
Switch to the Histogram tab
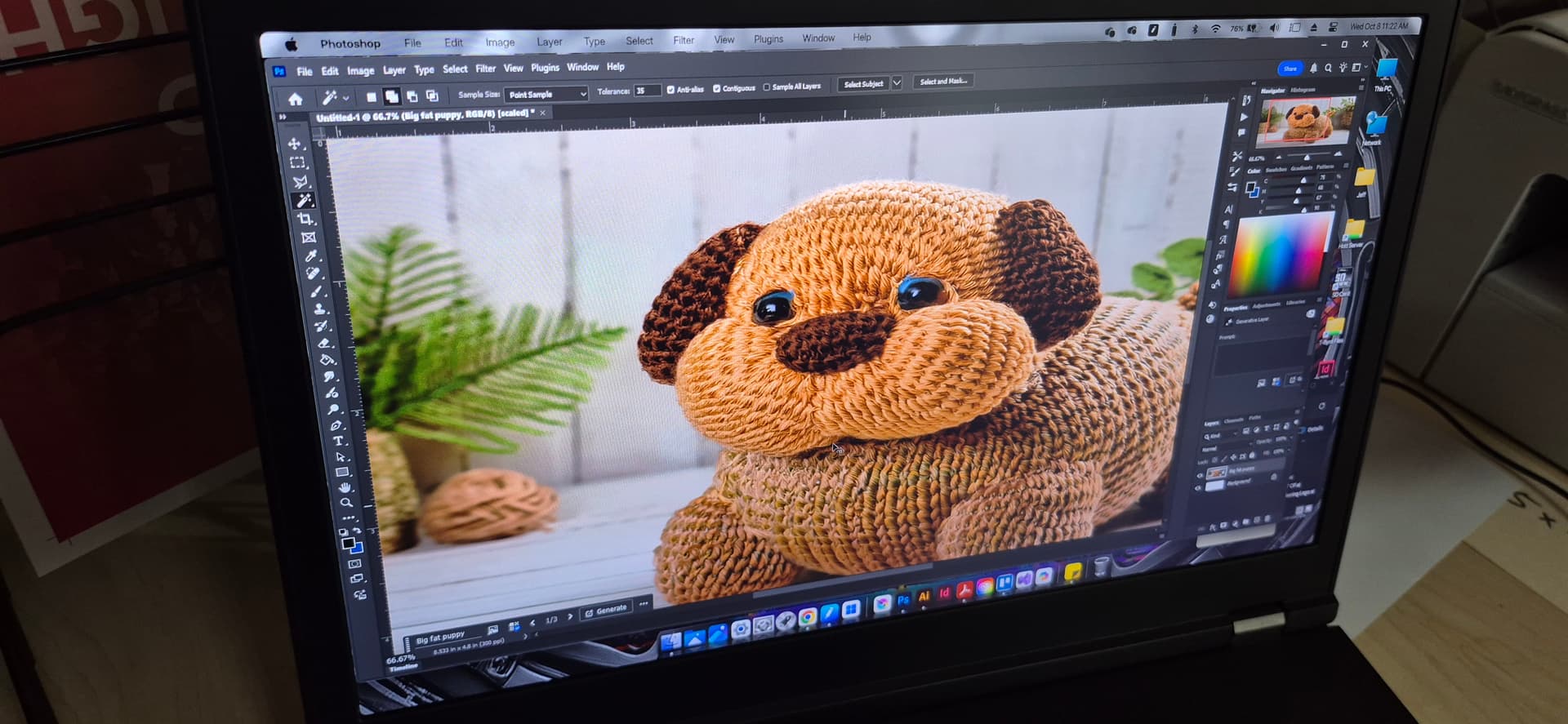point(1303,90)
